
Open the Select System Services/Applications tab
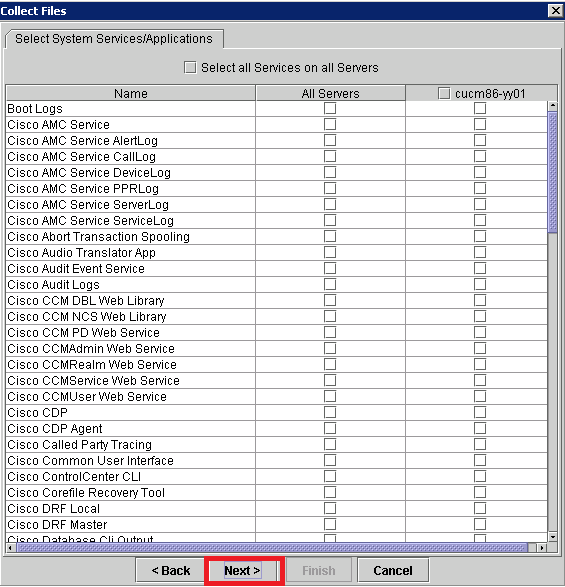coord(114,39)
